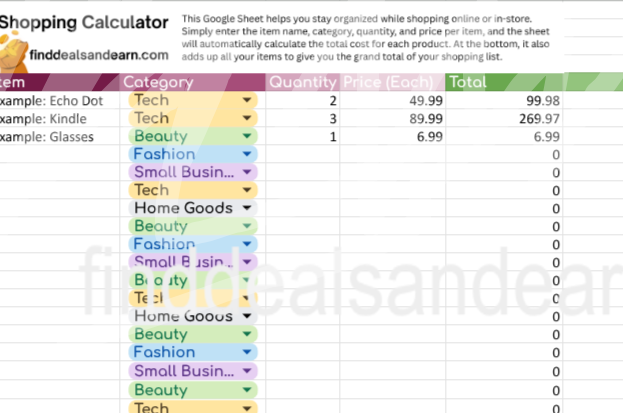Select the Shopping Calculator title
This screenshot has width=623, height=413.
coord(88,22)
